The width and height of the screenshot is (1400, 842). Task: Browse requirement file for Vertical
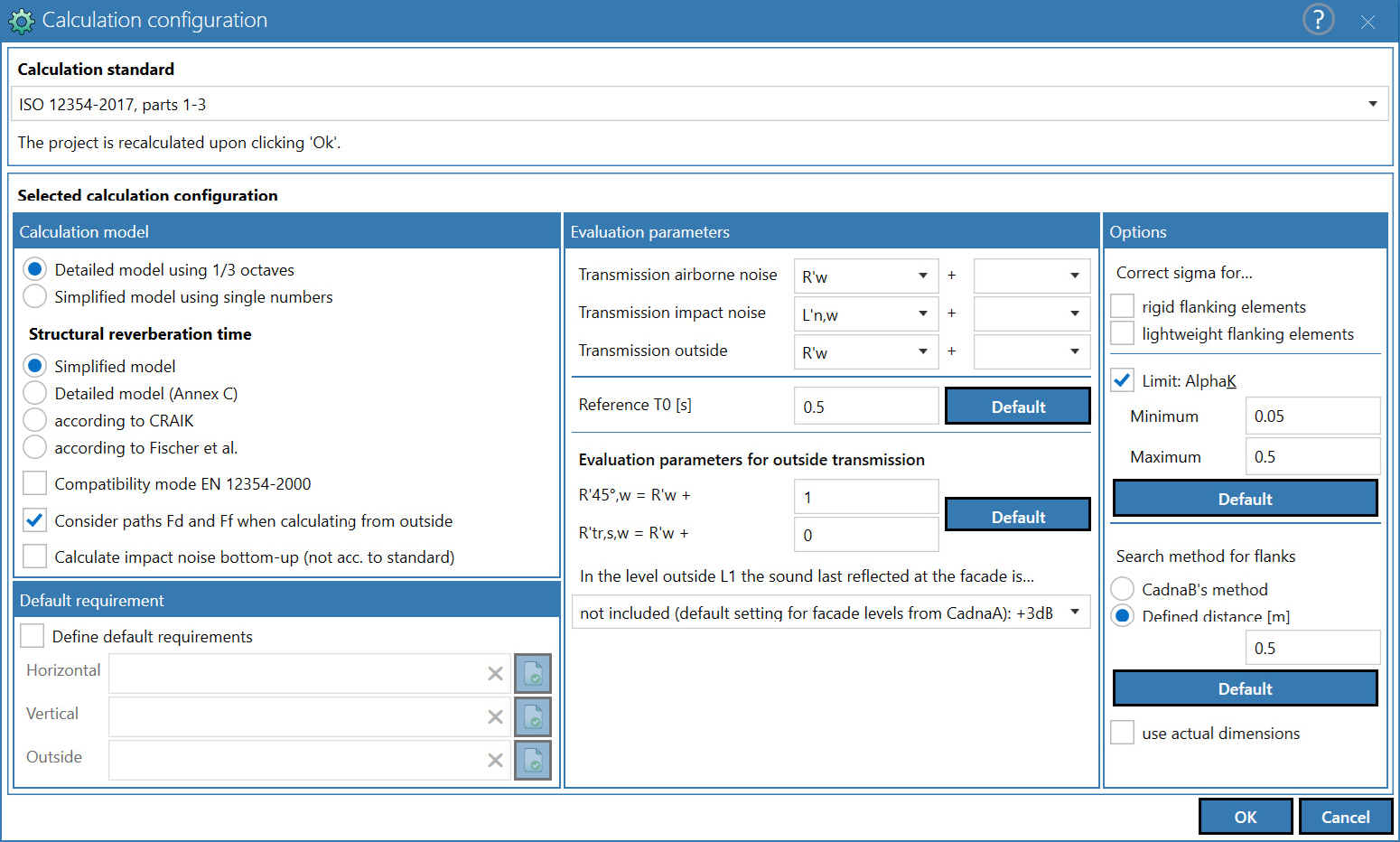[533, 716]
